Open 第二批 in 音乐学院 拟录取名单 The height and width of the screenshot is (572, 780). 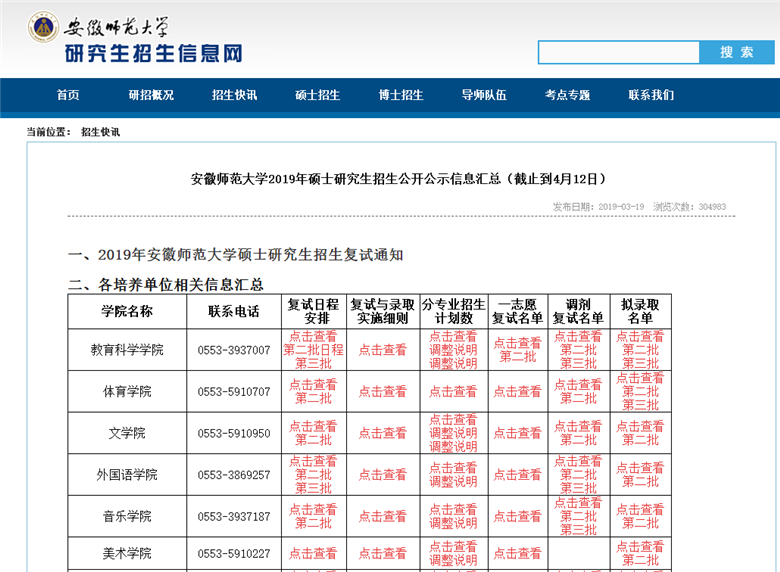640,523
